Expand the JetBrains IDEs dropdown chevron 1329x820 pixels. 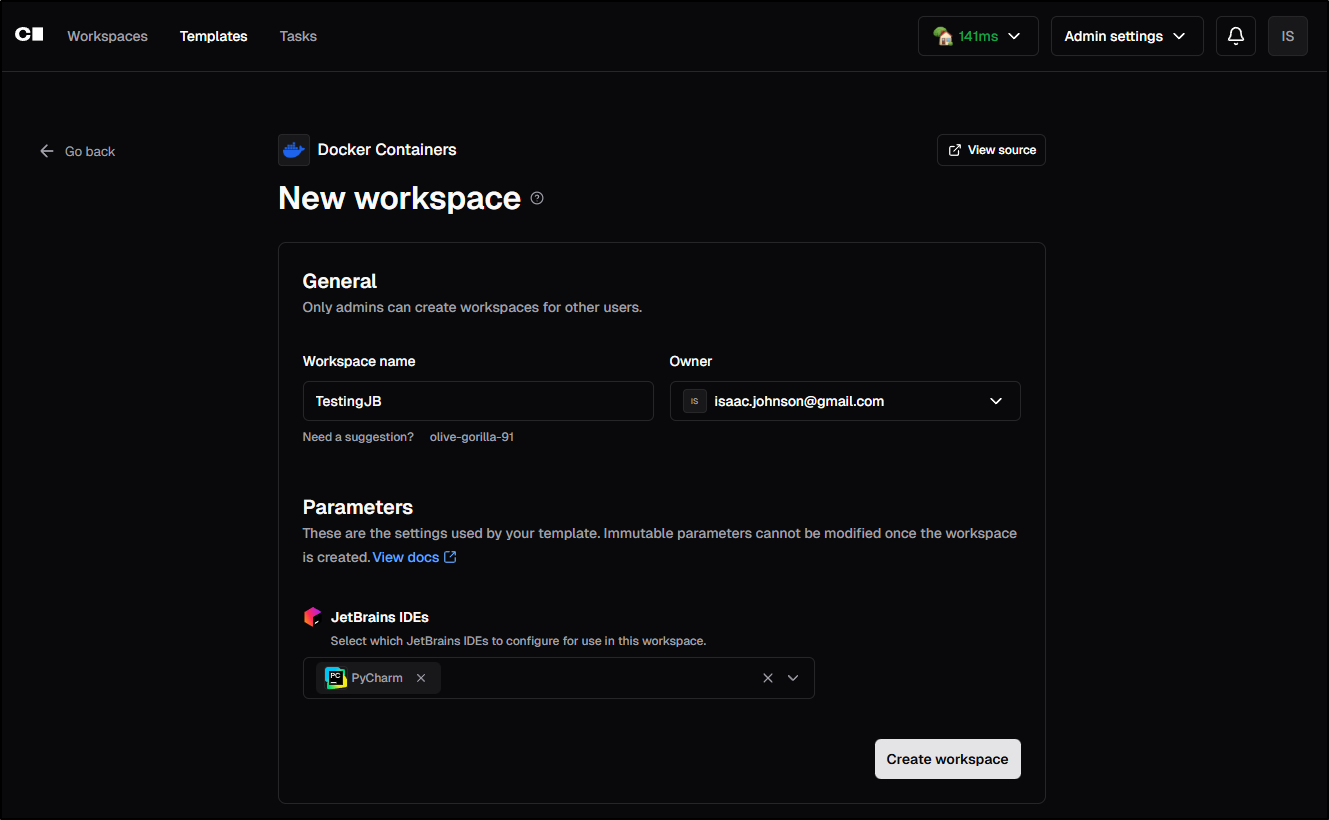pos(793,678)
